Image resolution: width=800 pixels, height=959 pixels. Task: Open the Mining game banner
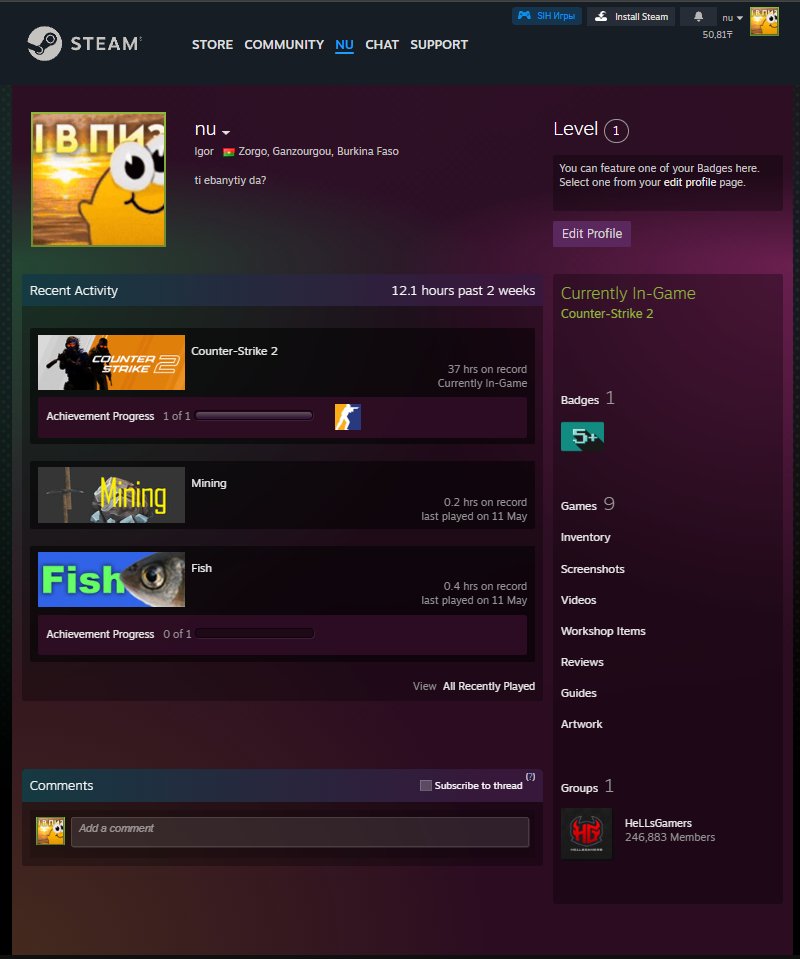[x=111, y=495]
